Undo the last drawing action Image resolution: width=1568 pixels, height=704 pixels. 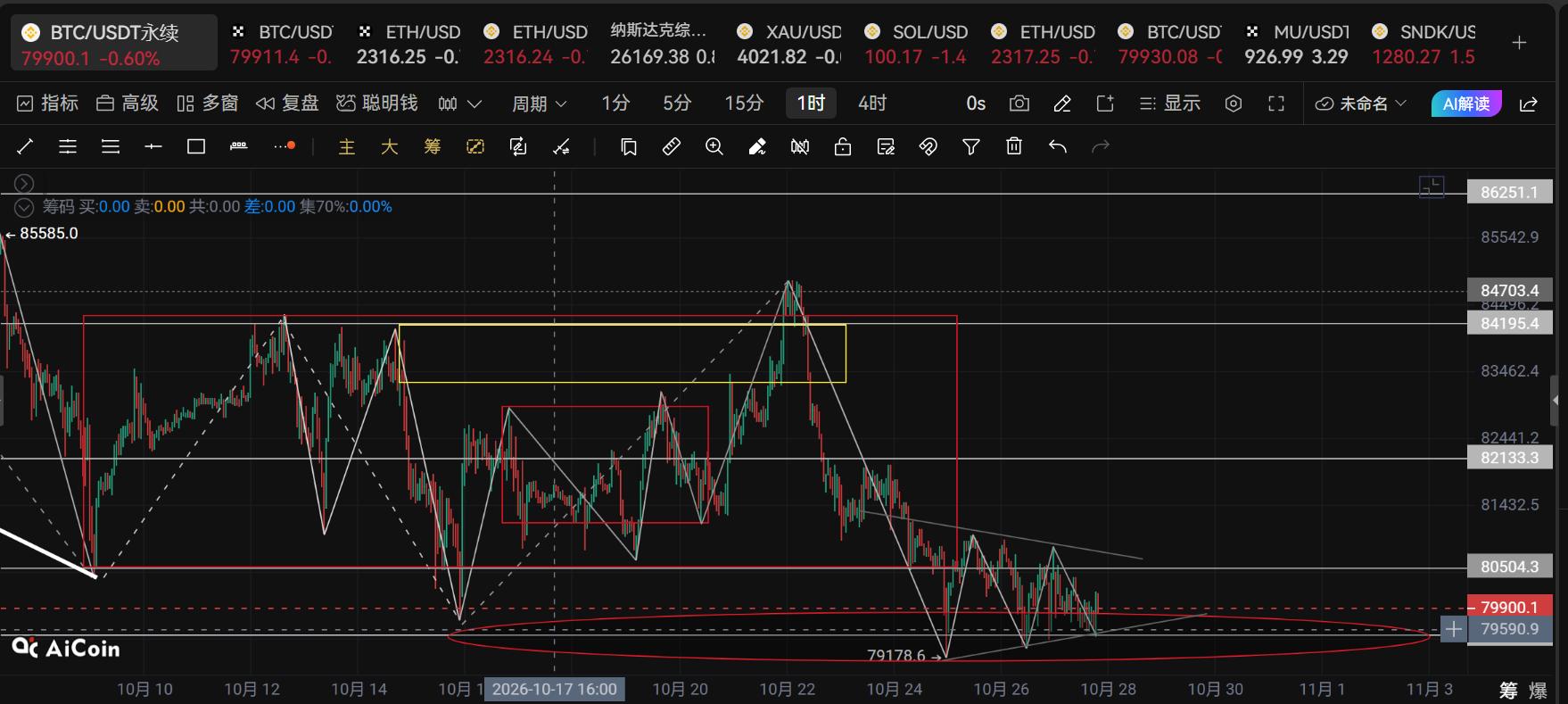[1058, 146]
